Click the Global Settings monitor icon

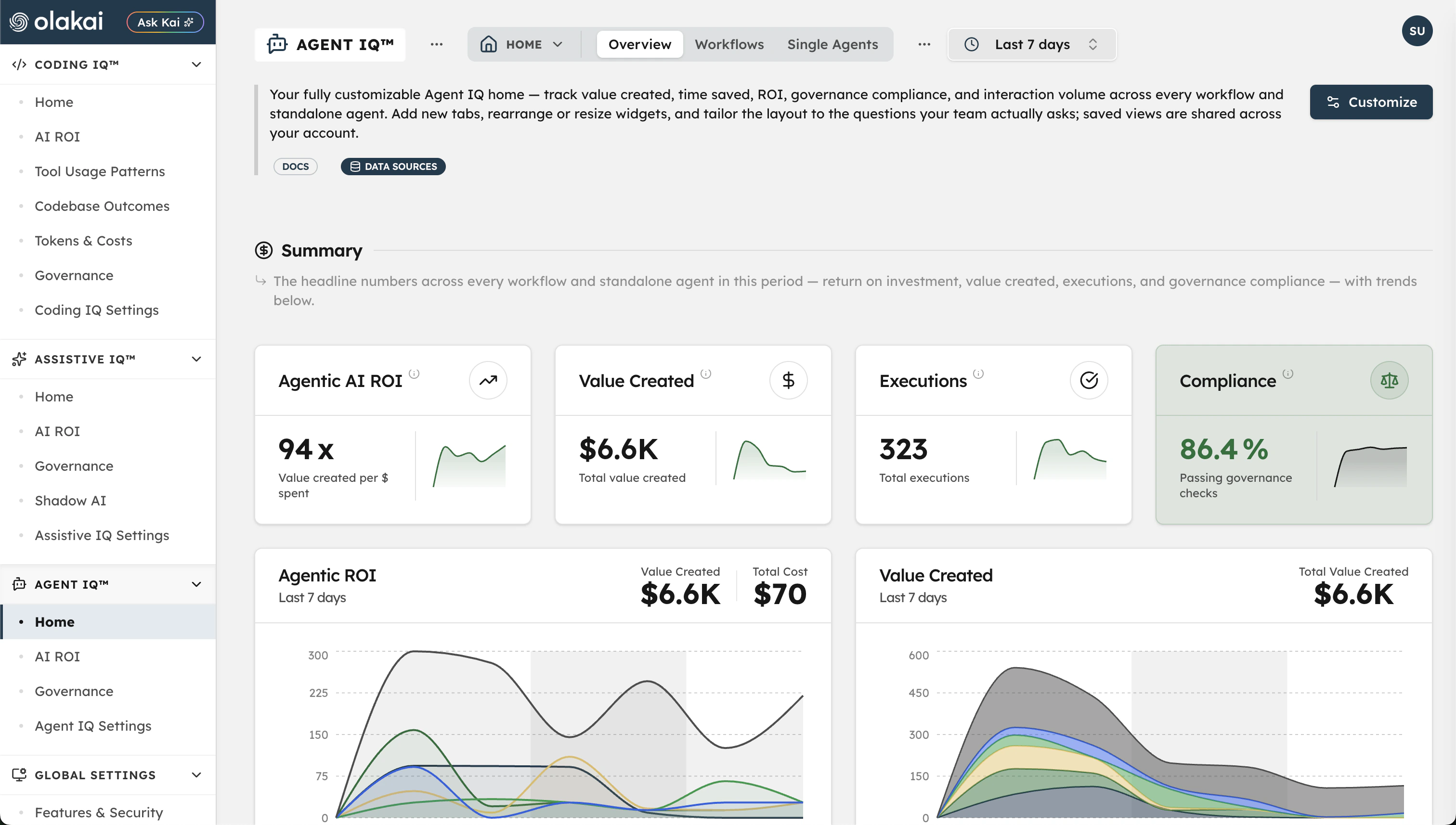19,774
